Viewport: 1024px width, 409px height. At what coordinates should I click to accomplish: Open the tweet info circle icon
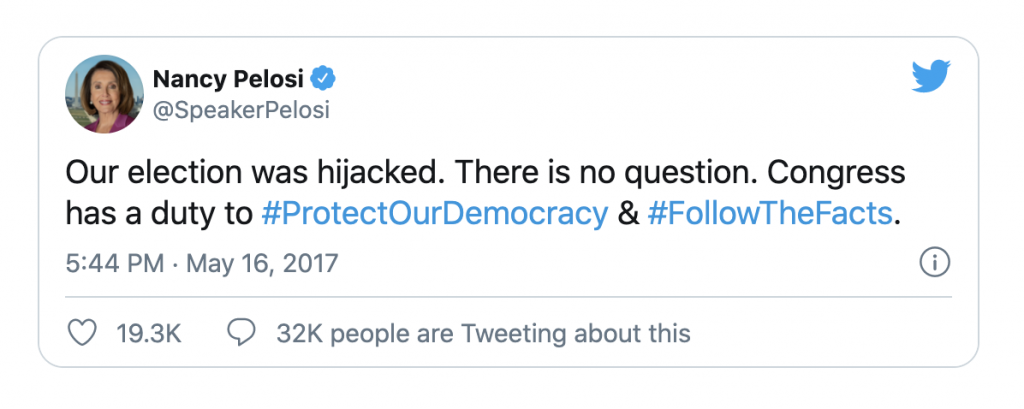[934, 264]
